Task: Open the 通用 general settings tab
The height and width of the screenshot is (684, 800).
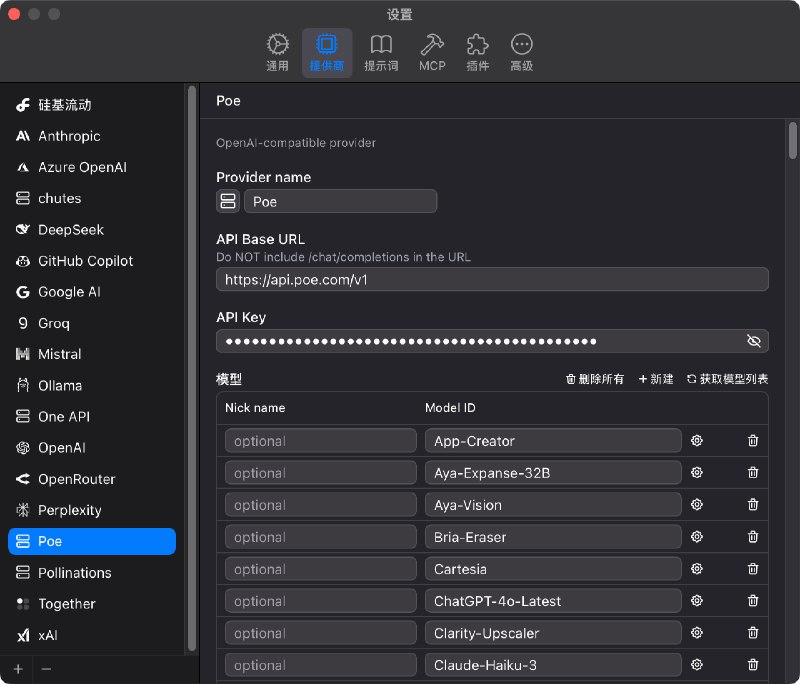Action: coord(278,53)
